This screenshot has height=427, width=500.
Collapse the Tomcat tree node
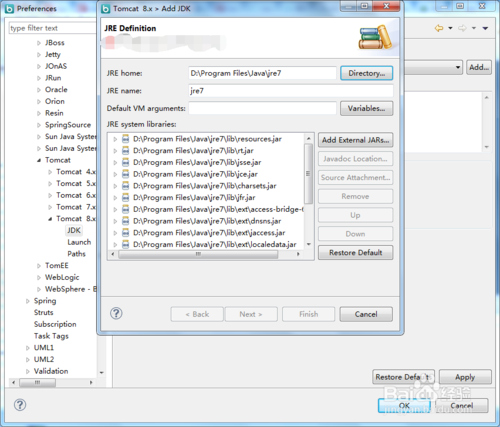[39, 160]
